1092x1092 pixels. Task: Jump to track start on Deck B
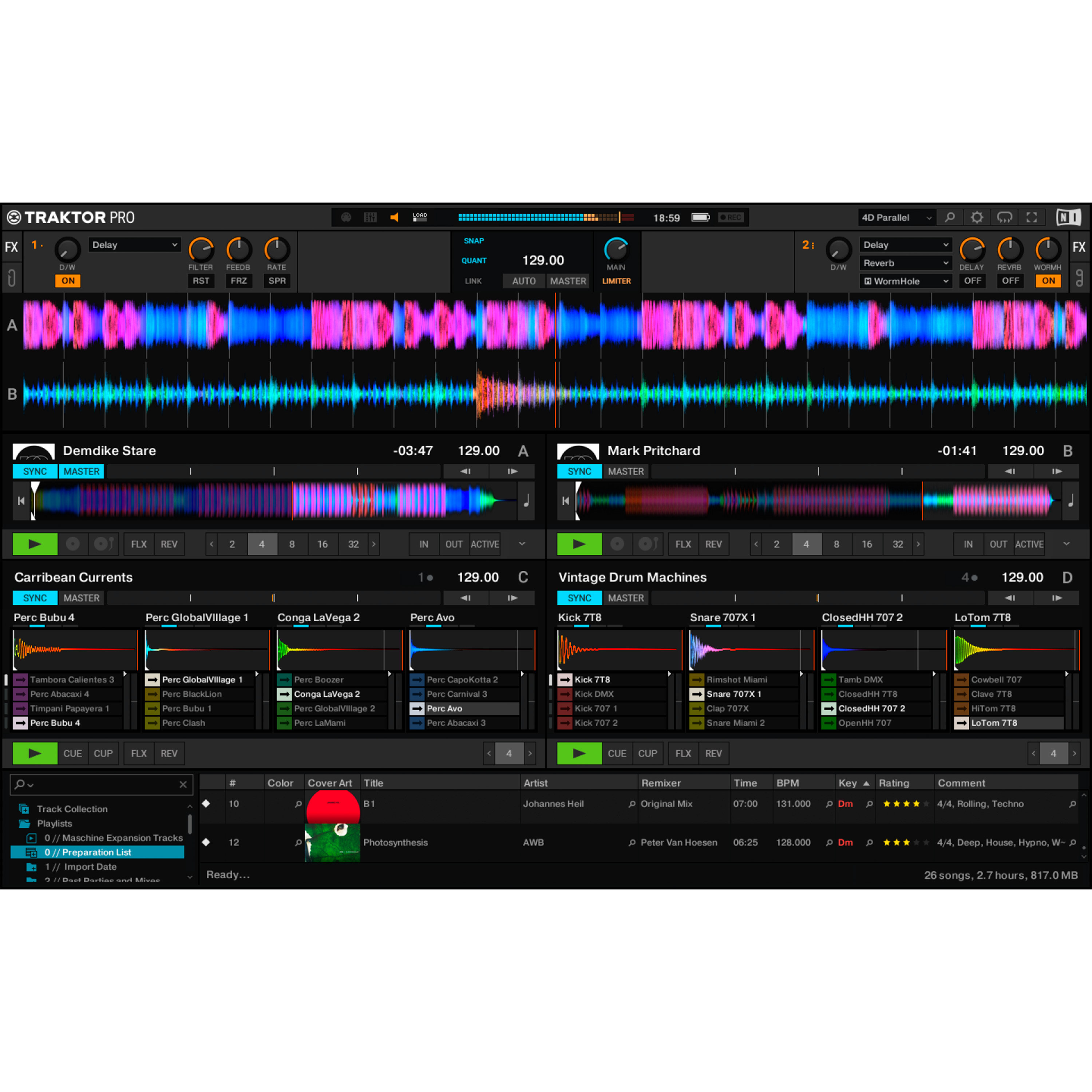(x=565, y=501)
